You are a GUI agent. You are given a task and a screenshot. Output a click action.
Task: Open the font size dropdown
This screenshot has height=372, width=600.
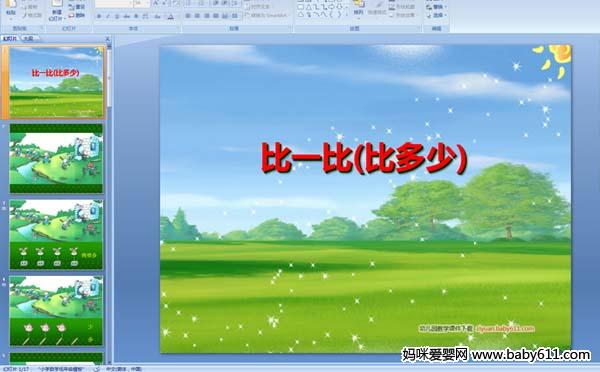(x=148, y=4)
